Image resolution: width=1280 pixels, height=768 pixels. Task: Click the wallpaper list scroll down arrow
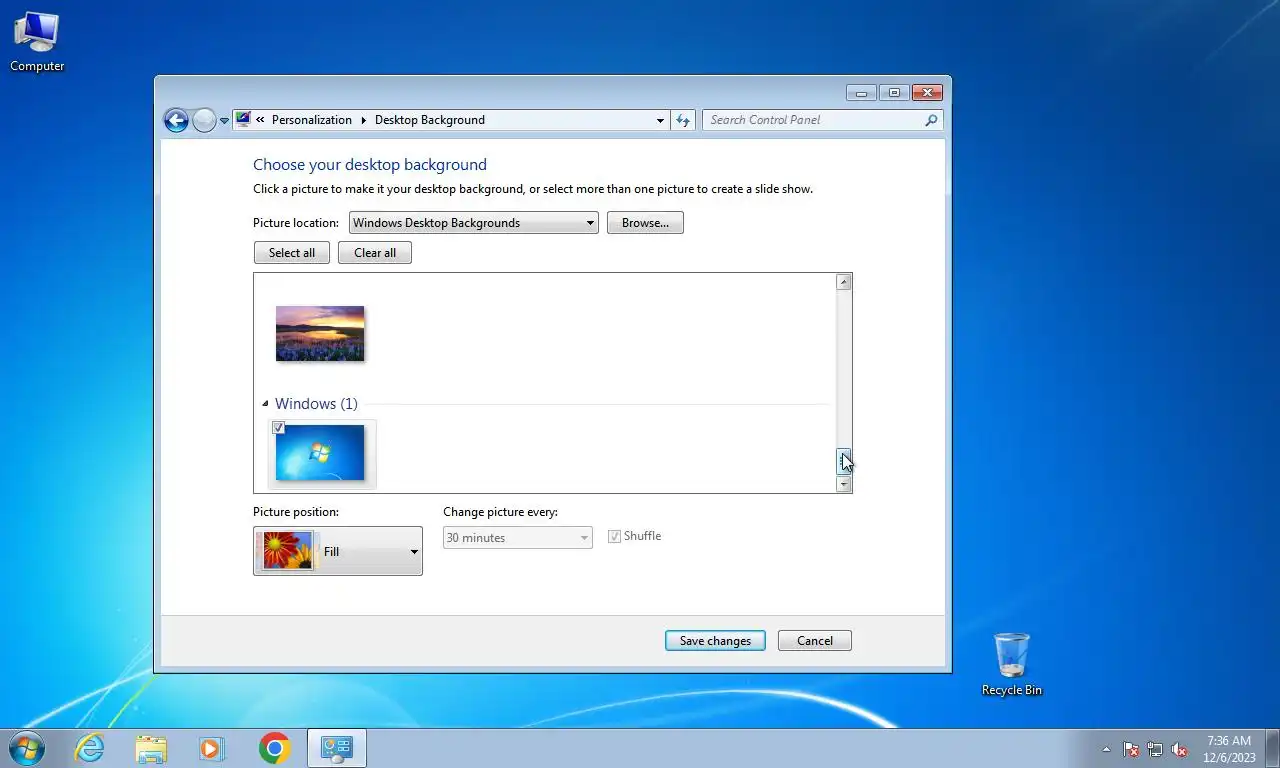pos(844,484)
